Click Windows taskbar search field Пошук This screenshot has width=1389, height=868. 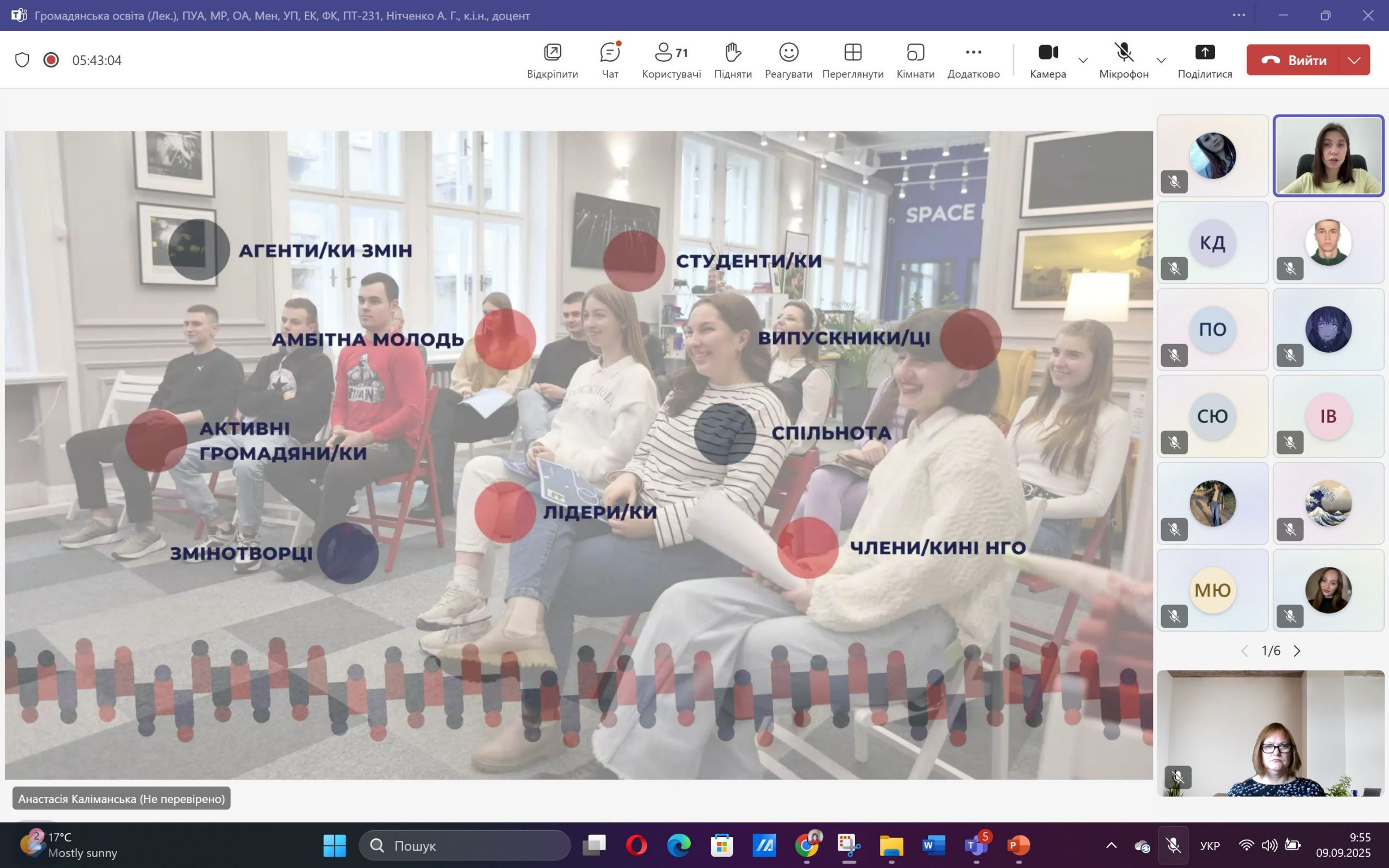[x=465, y=845]
